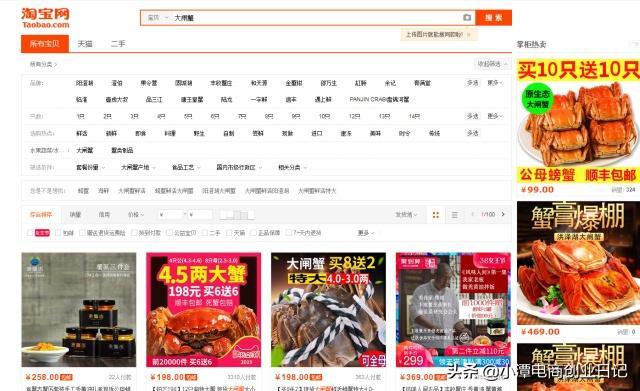
Task: Open the 相关分类 filter dropdown
Action: click(x=292, y=167)
